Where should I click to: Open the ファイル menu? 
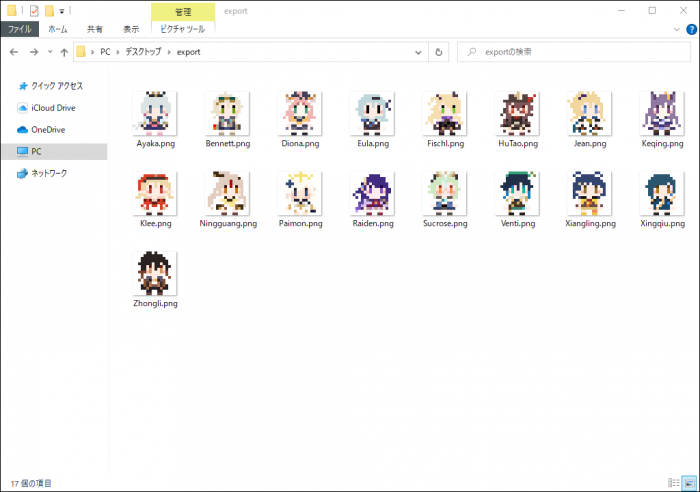20,30
